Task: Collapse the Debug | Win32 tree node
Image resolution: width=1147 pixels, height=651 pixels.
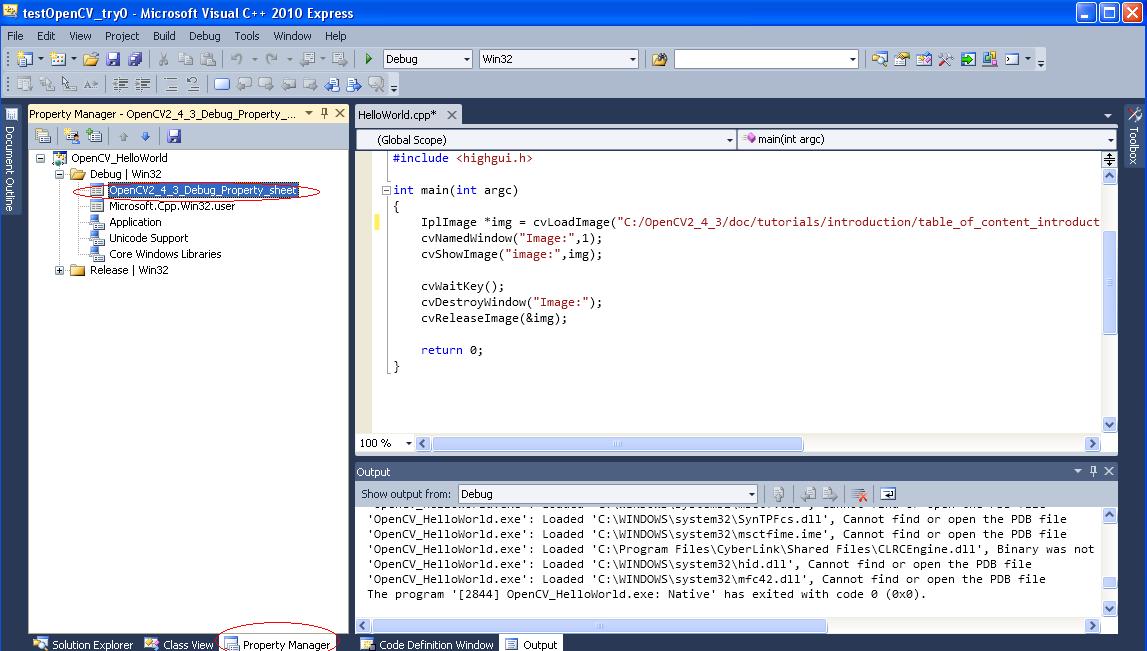Action: (x=59, y=174)
